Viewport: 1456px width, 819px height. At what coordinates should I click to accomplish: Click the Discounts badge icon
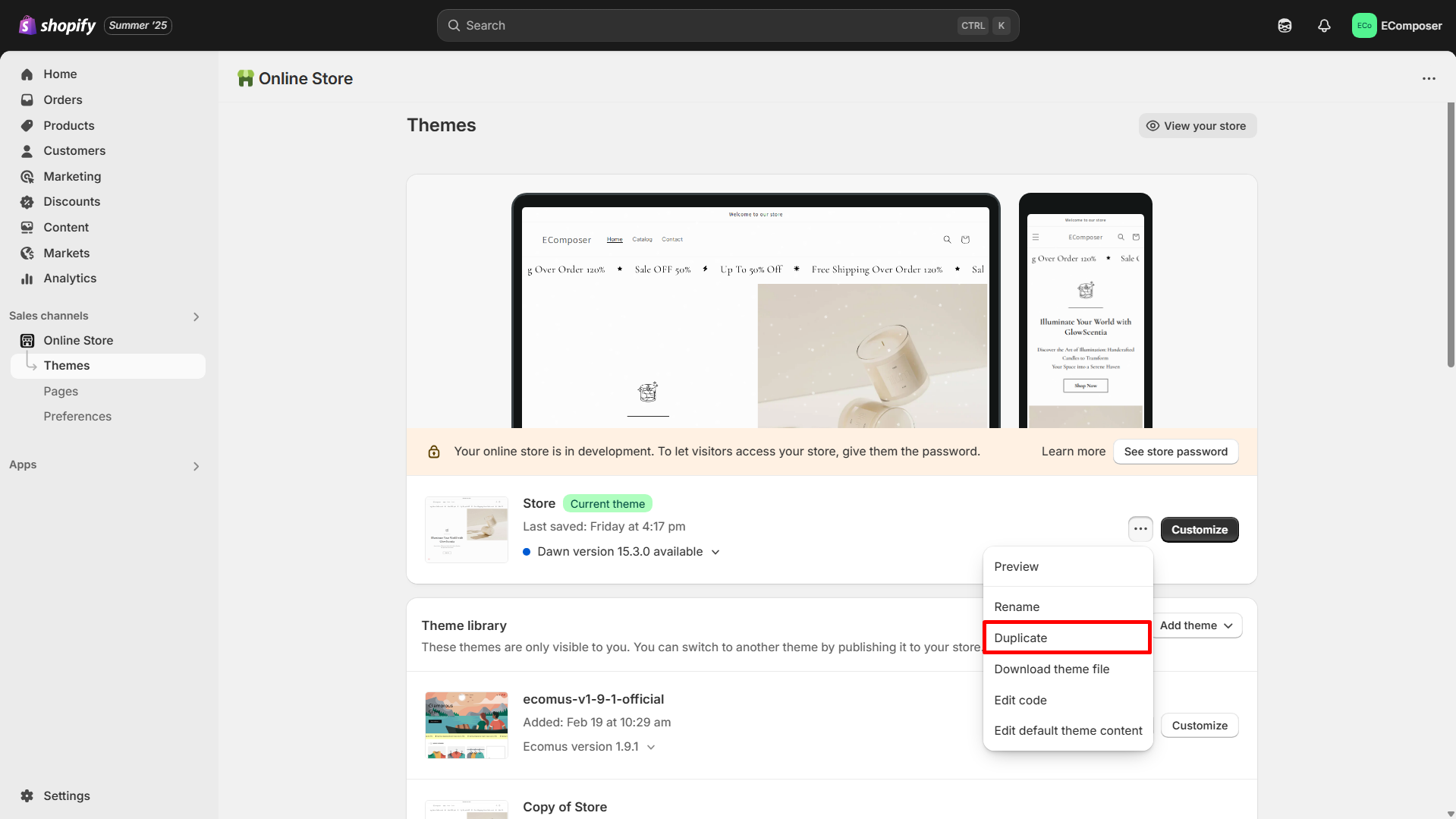tap(27, 202)
